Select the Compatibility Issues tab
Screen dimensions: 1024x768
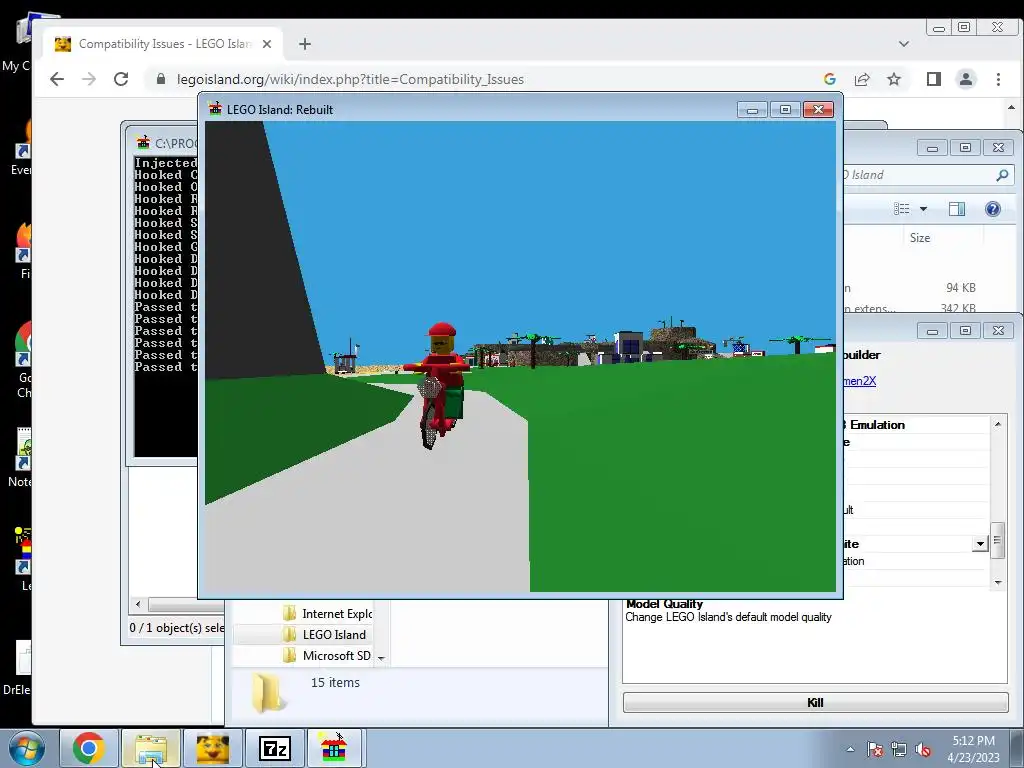coord(163,44)
